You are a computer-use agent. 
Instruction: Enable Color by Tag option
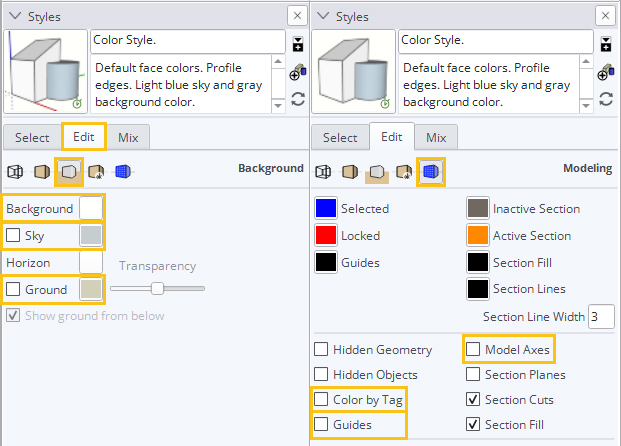click(322, 400)
